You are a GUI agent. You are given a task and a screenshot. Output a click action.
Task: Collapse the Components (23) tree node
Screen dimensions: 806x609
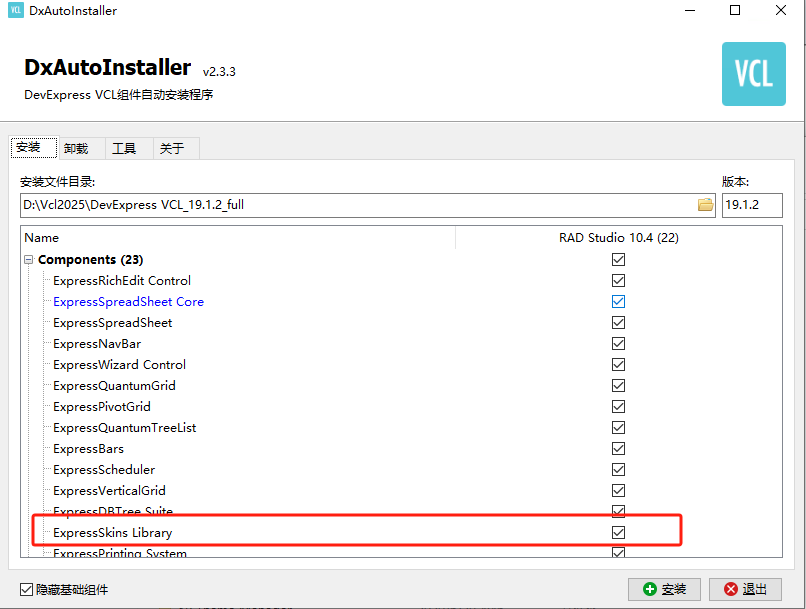pyautogui.click(x=29, y=260)
